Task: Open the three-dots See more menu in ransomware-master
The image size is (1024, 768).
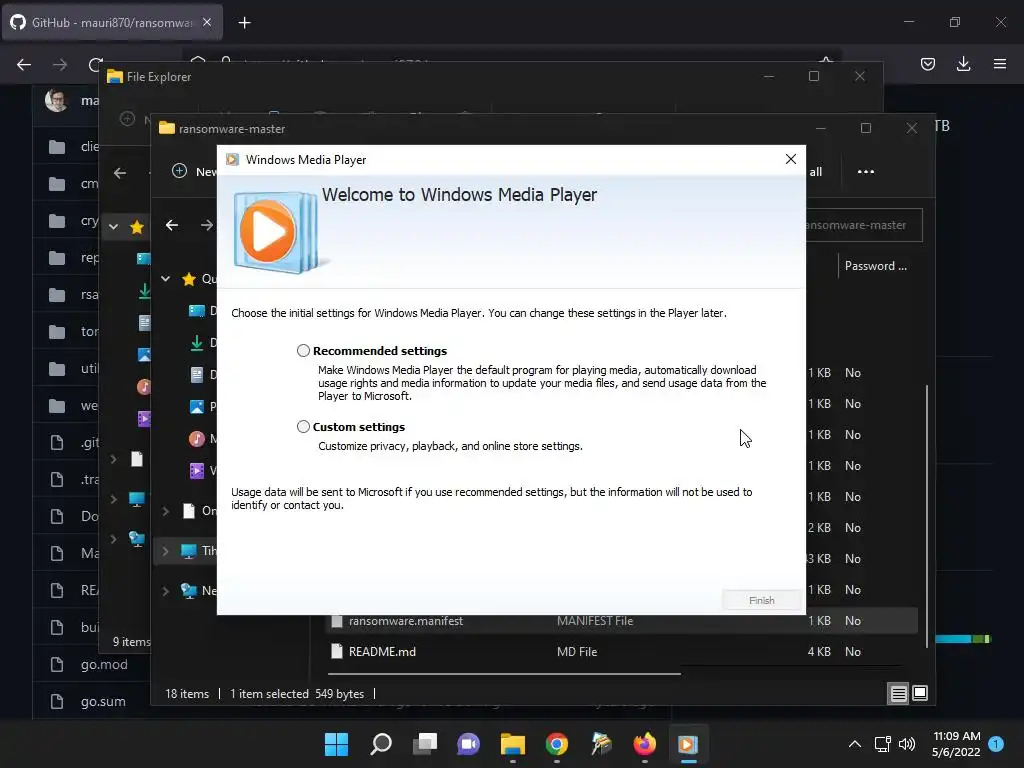Action: click(866, 172)
